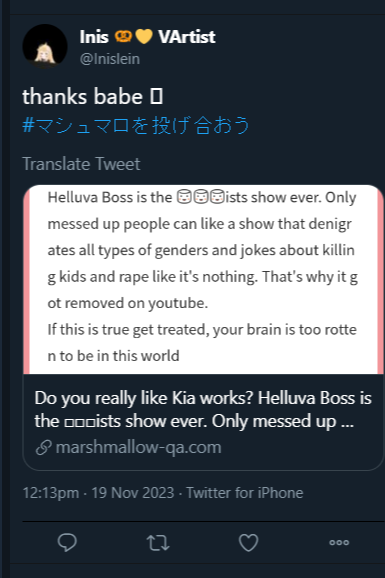
Task: Click the Japanese marshmallow hashtag
Action: point(136,125)
